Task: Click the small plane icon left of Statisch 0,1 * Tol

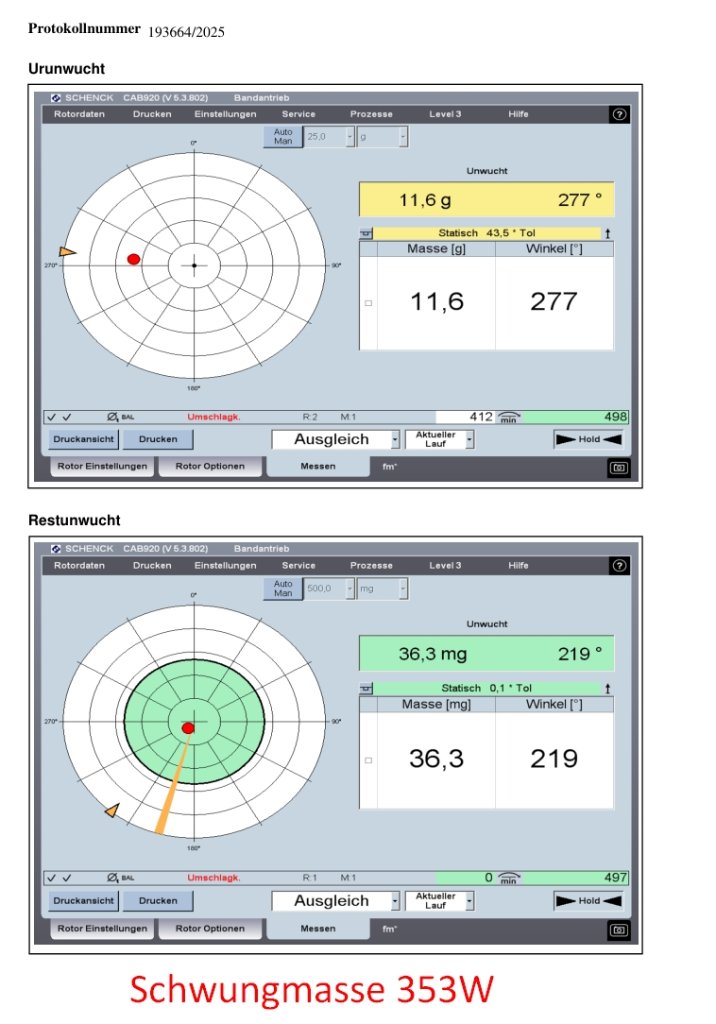Action: click(x=367, y=688)
